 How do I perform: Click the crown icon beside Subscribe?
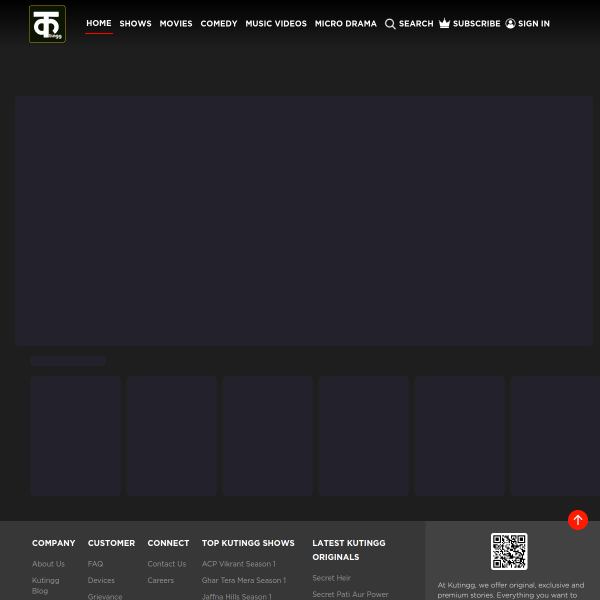point(444,24)
